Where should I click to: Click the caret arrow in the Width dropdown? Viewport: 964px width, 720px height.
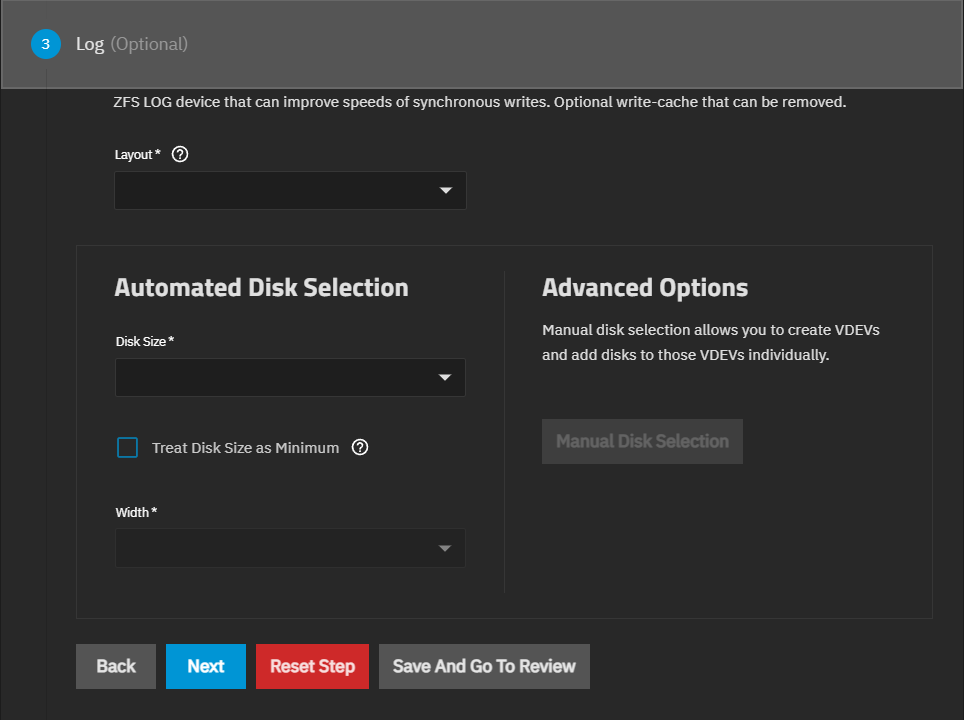pyautogui.click(x=445, y=548)
